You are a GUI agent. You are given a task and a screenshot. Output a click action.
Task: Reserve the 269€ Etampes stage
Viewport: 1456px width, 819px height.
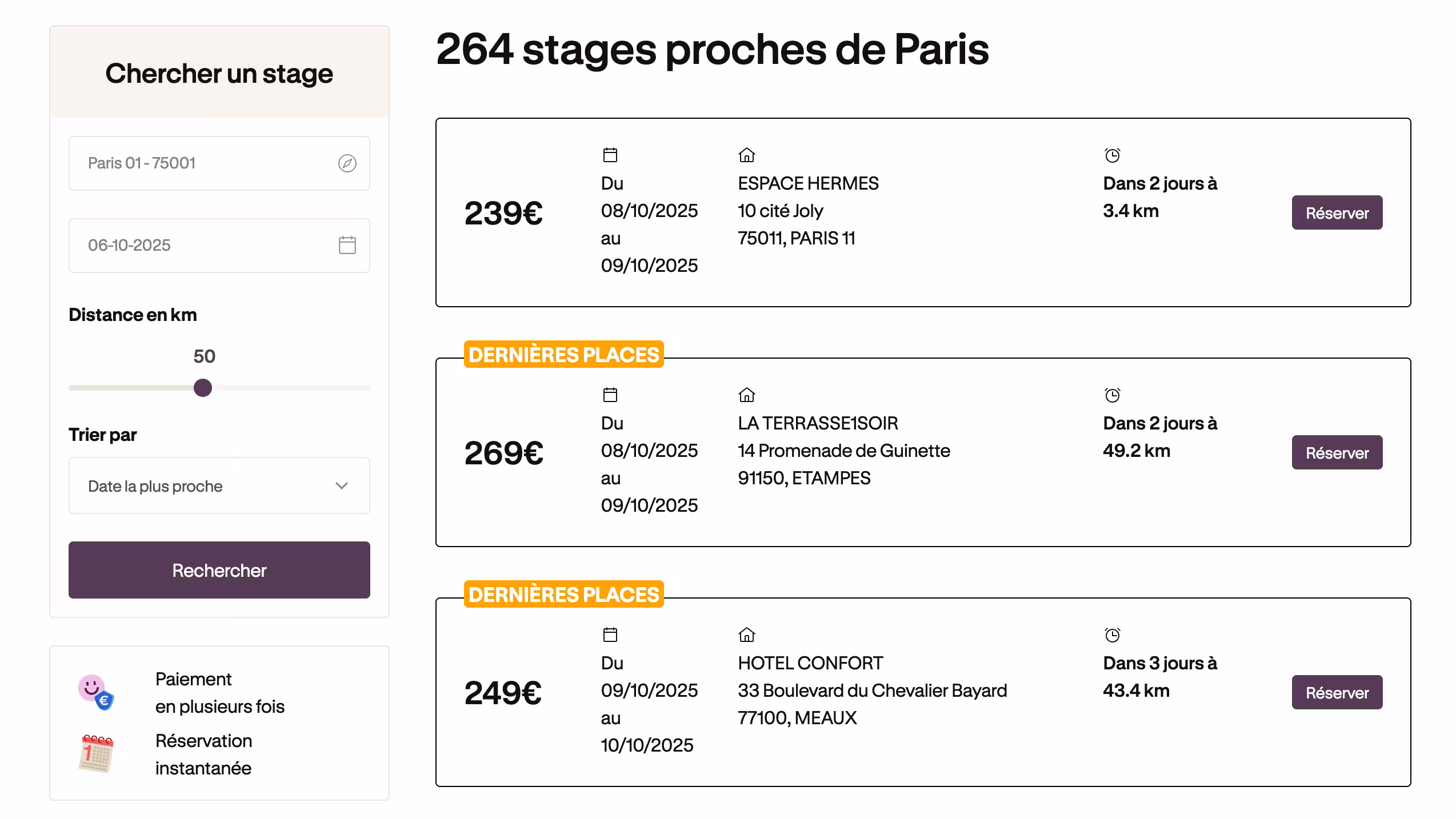click(1337, 452)
